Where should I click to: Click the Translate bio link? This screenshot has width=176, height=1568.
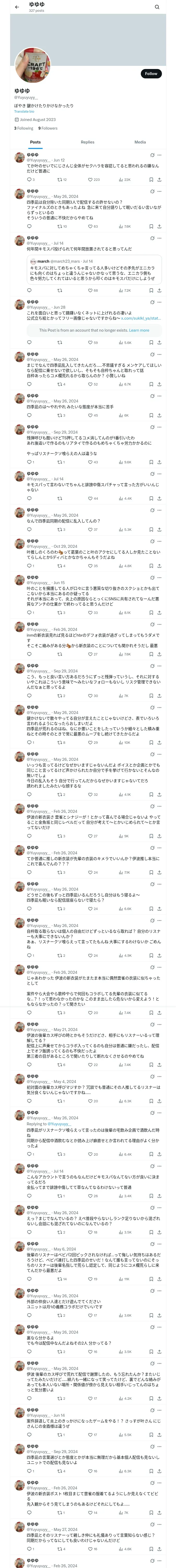(x=24, y=111)
